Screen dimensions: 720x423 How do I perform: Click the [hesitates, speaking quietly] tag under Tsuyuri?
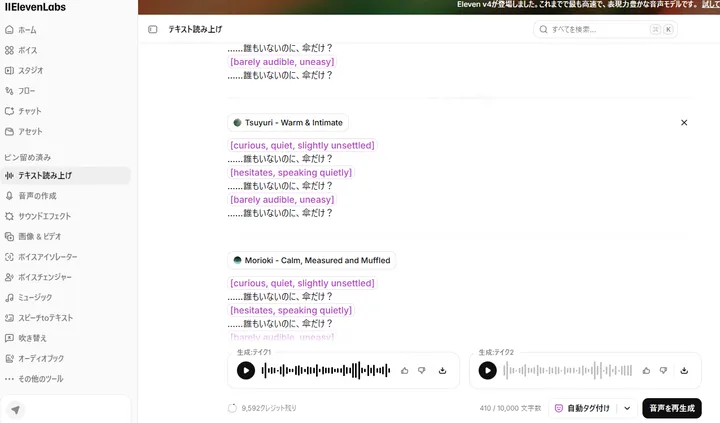click(x=291, y=172)
